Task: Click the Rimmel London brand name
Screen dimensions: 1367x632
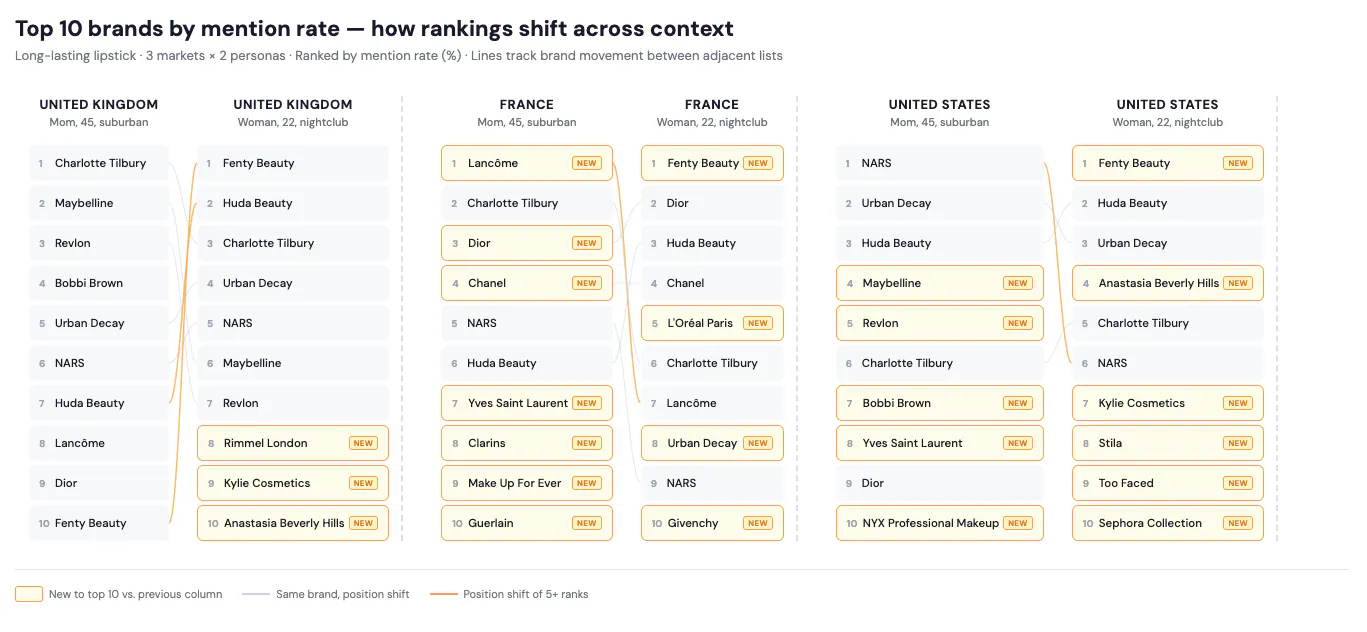Action: click(265, 443)
